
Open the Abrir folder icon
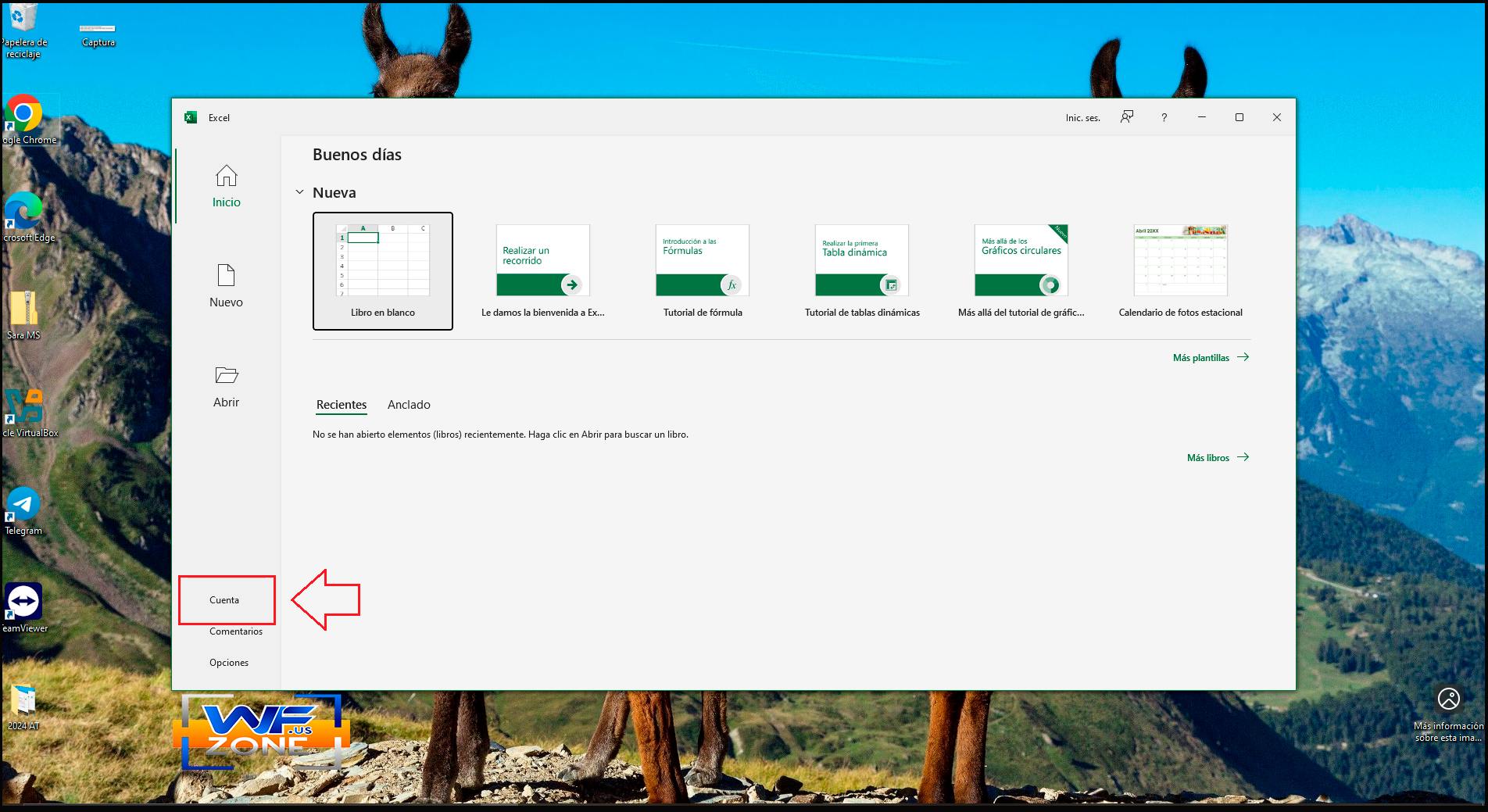point(226,376)
